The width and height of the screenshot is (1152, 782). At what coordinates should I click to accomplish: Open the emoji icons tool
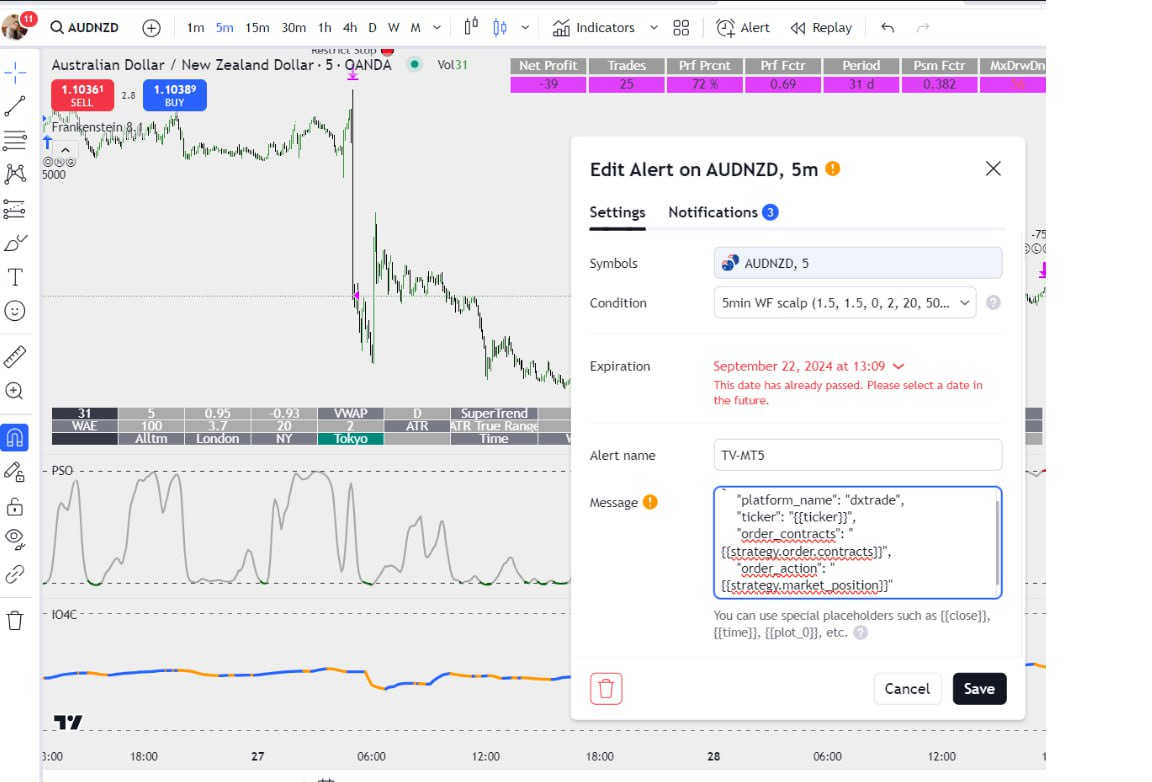pos(15,312)
